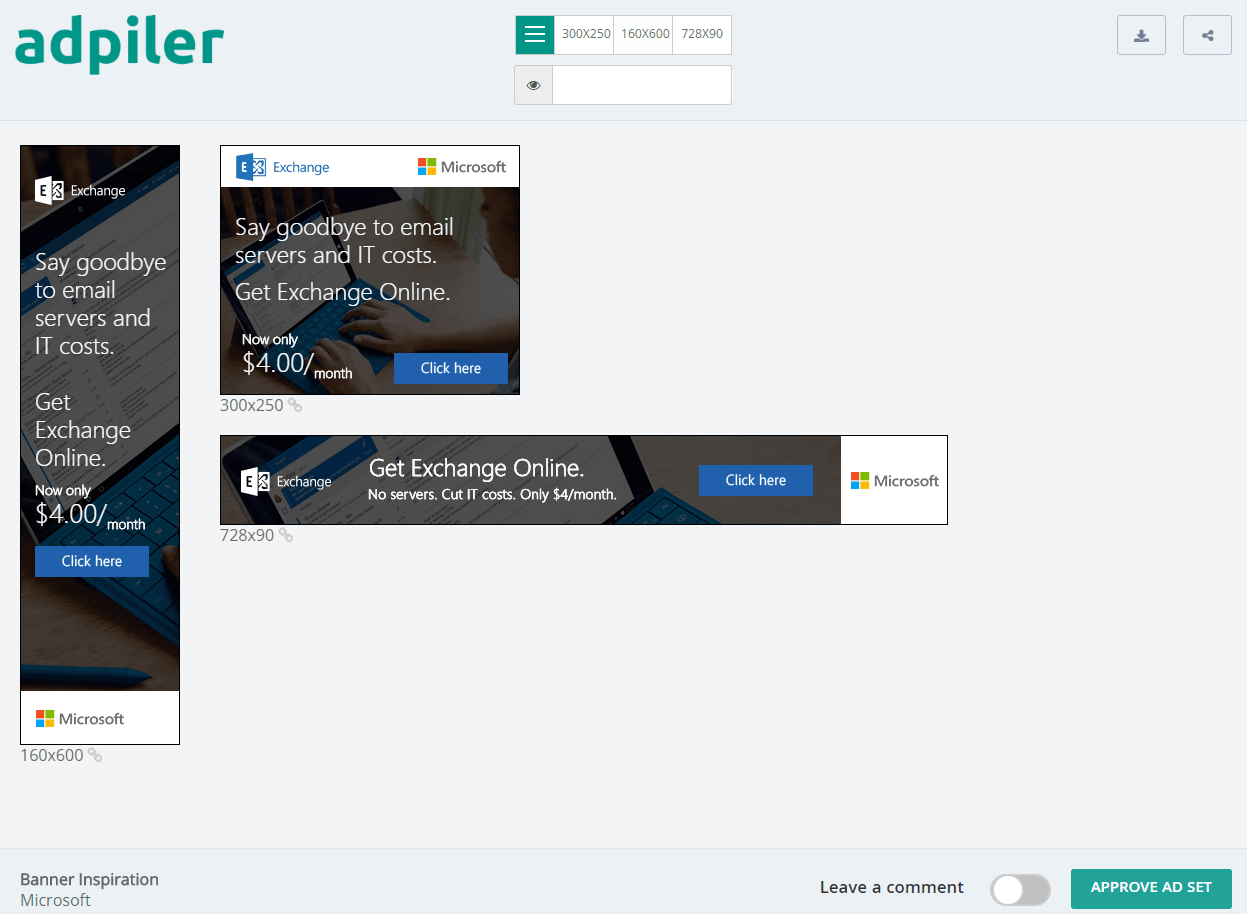Approve the ad set

(1151, 888)
